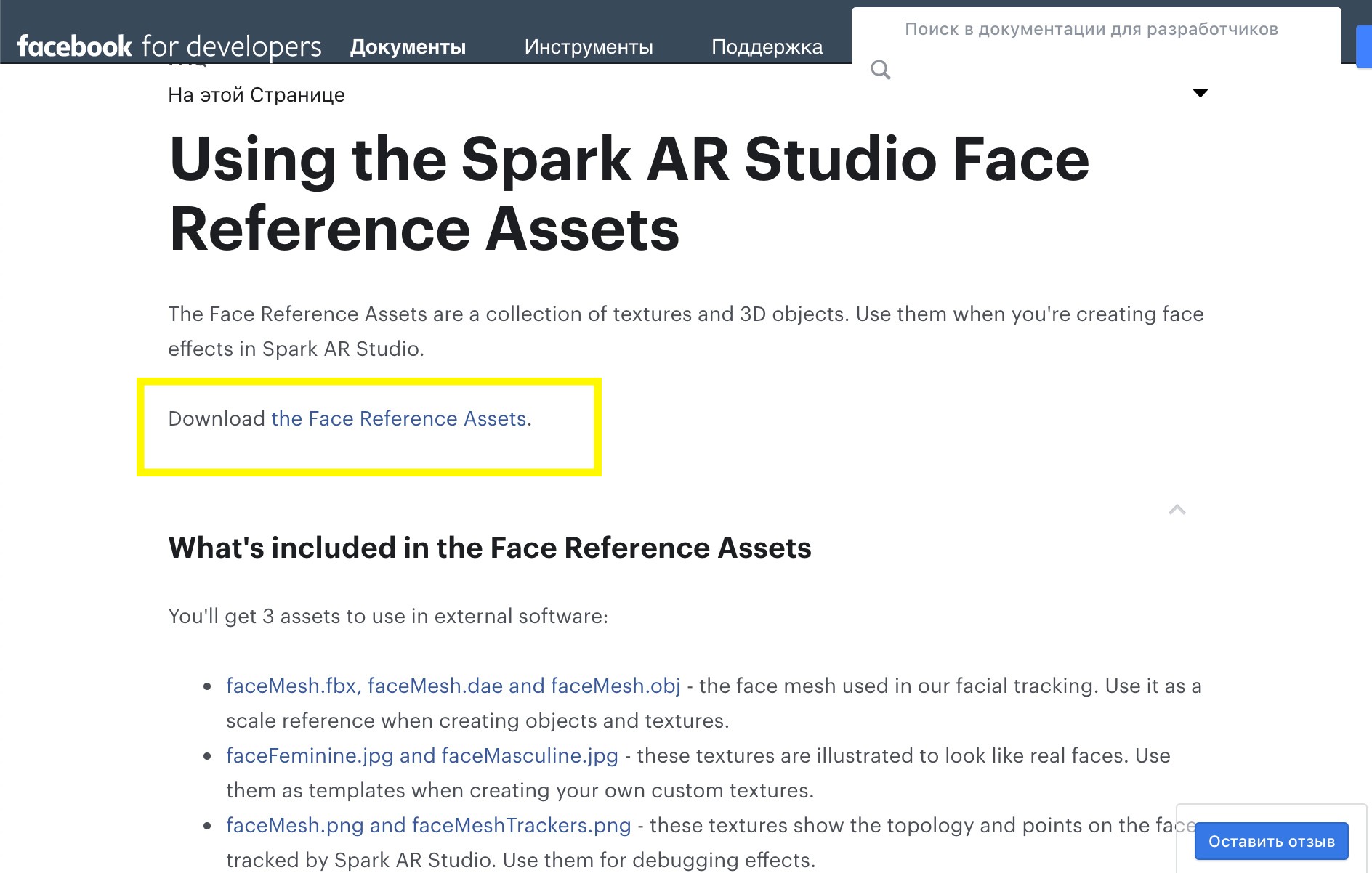This screenshot has height=873, width=1372.
Task: Click the search magnifier icon
Action: [x=881, y=70]
